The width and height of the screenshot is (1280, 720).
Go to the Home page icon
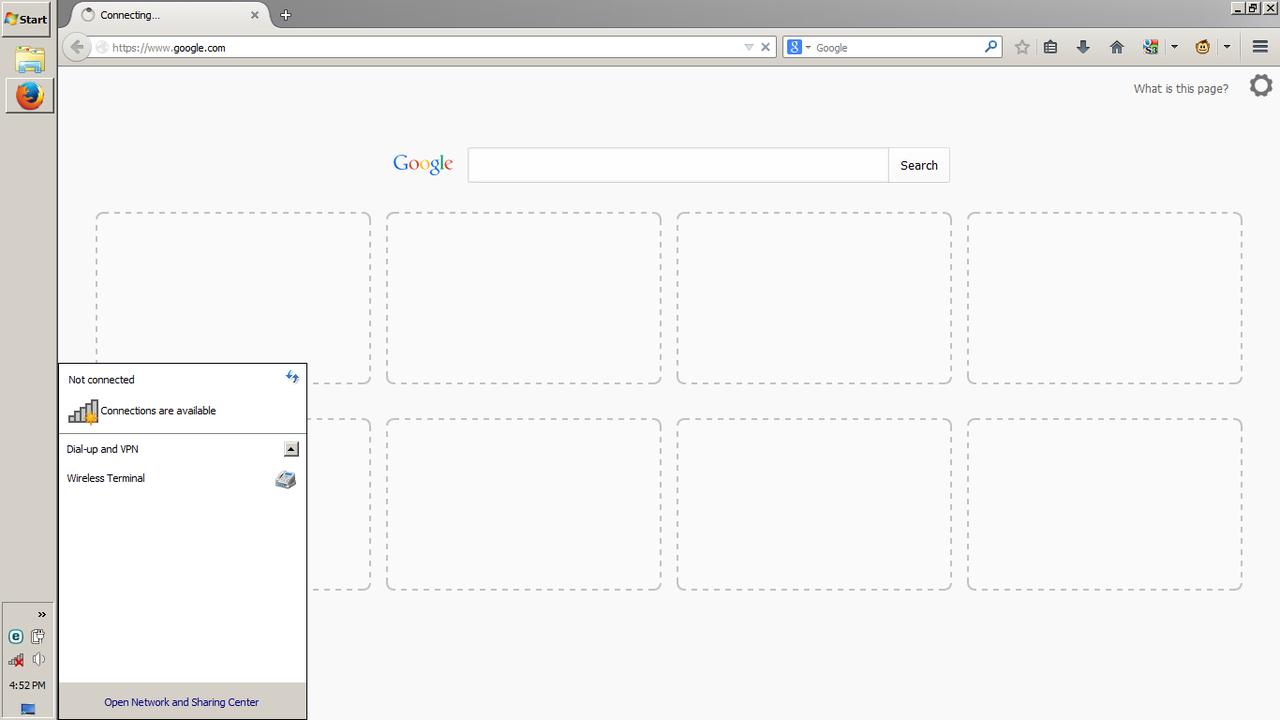1117,47
